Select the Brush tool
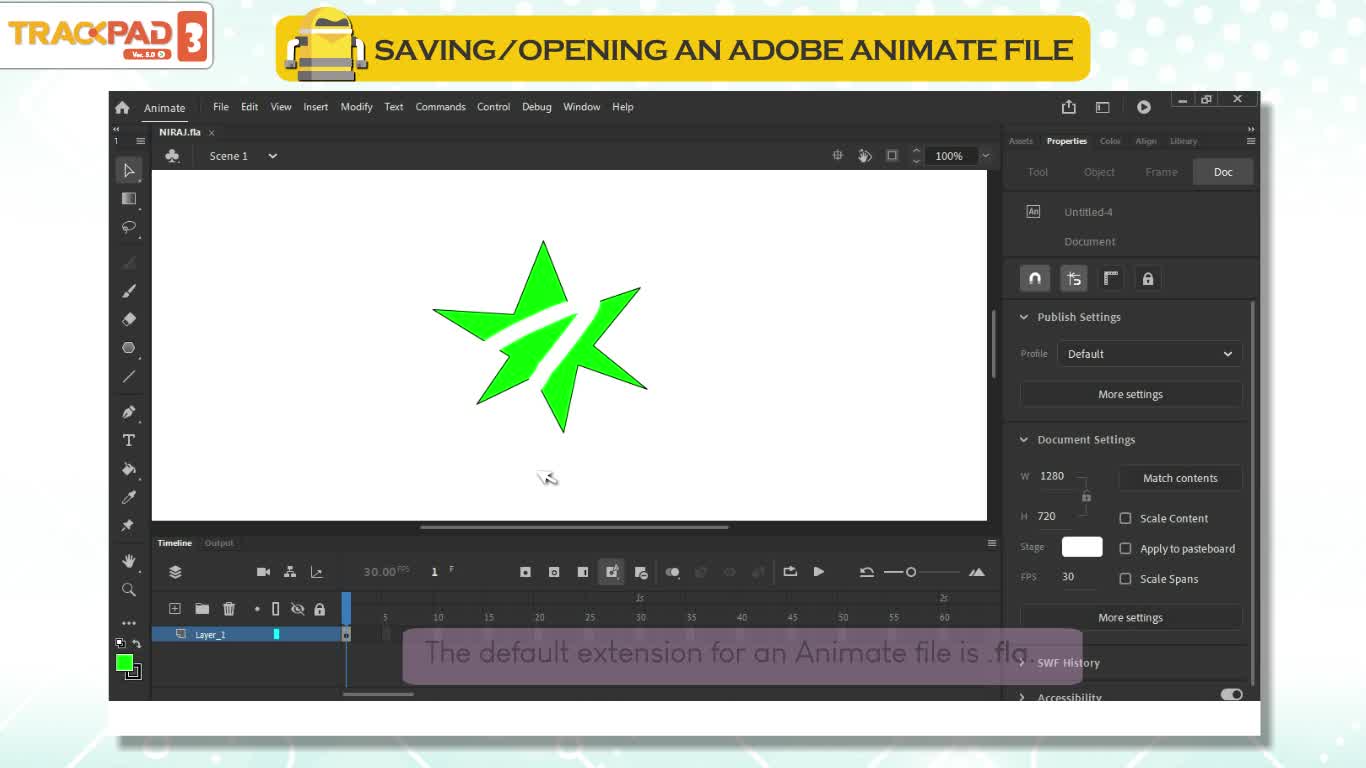This screenshot has width=1366, height=768. point(128,291)
